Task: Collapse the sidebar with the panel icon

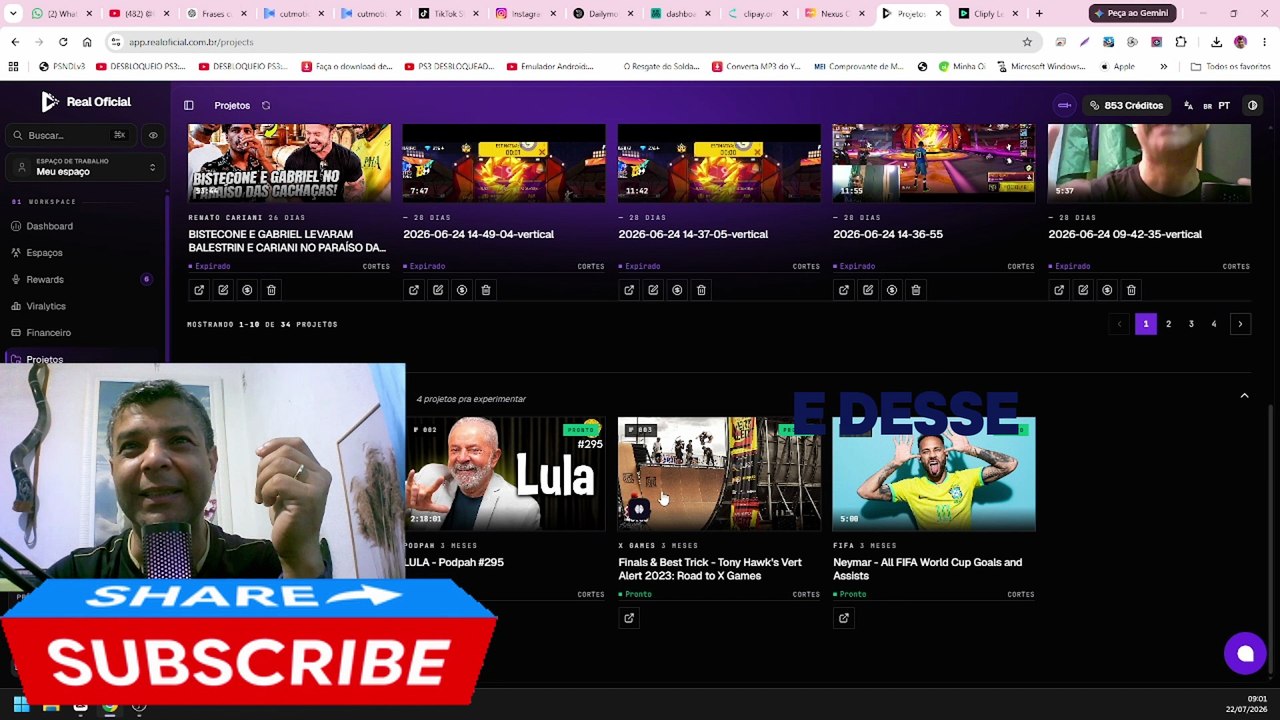Action: [189, 105]
